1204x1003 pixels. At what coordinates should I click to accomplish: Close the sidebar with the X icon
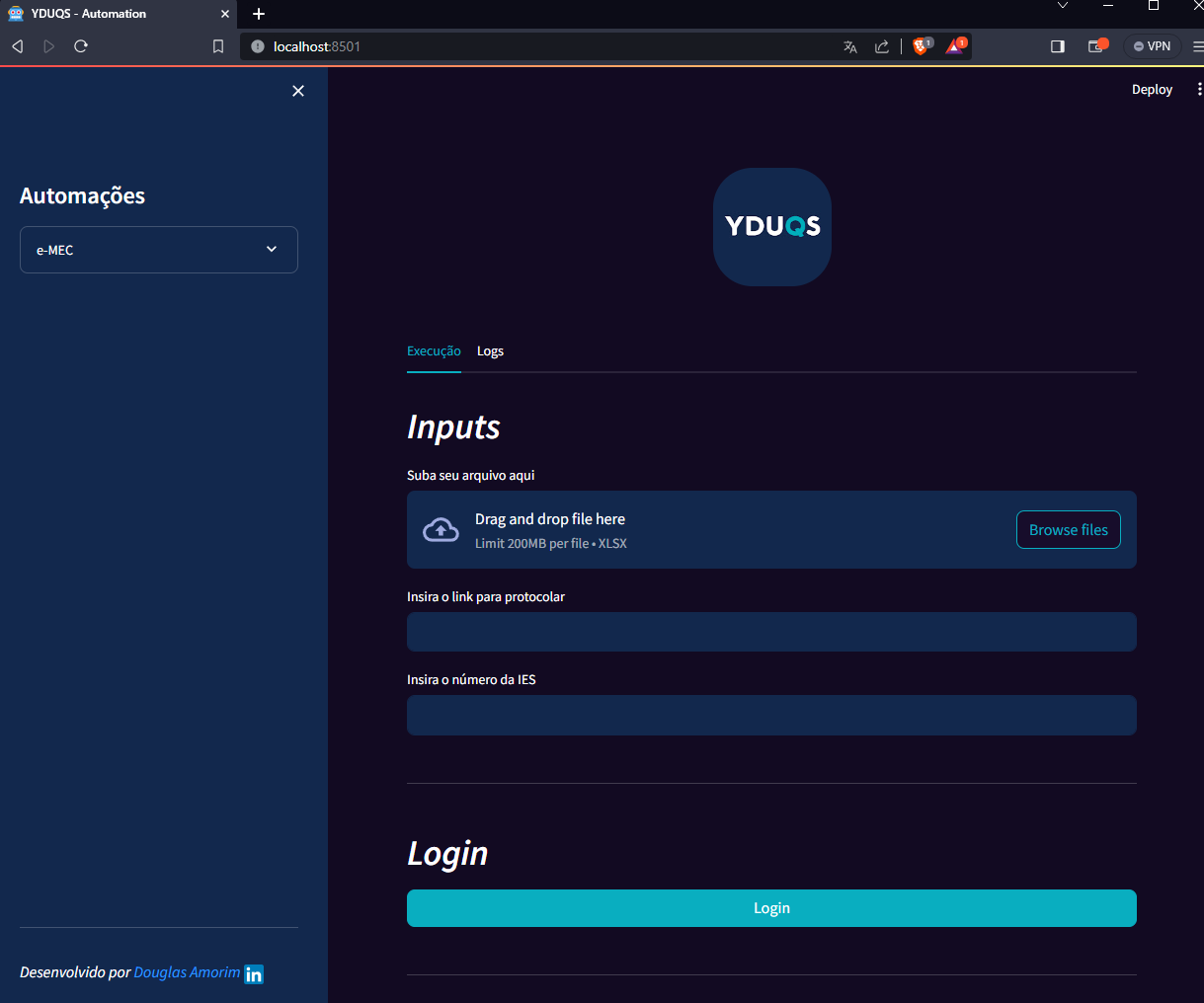pos(298,91)
